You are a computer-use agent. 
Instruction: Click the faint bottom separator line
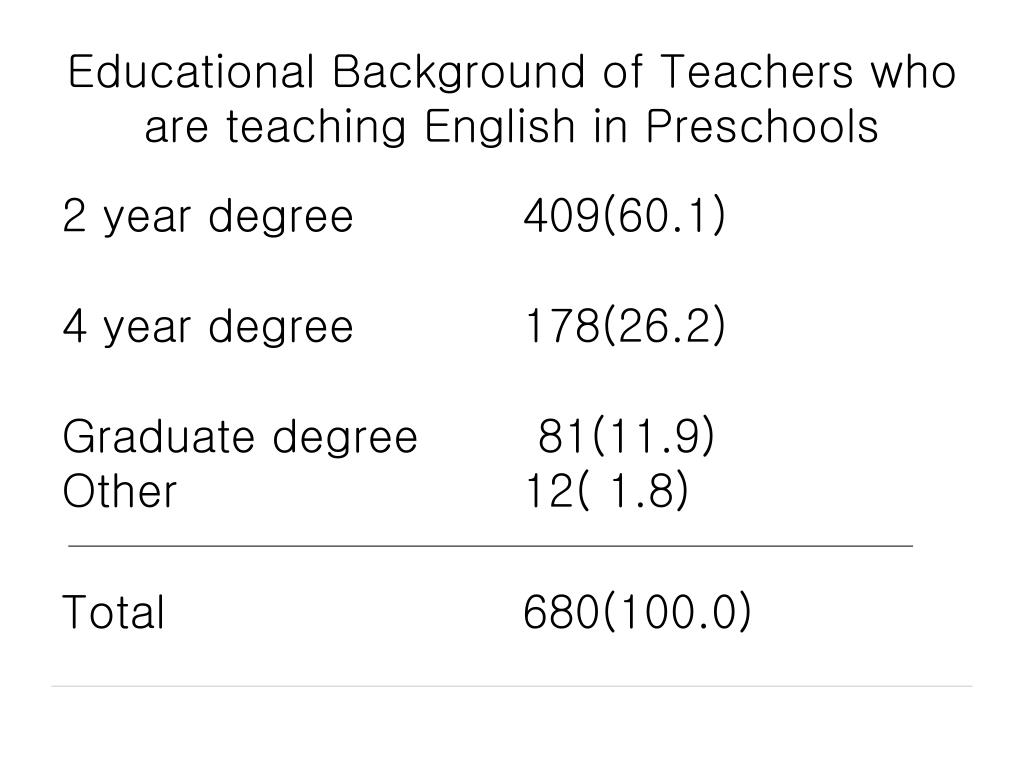click(511, 686)
